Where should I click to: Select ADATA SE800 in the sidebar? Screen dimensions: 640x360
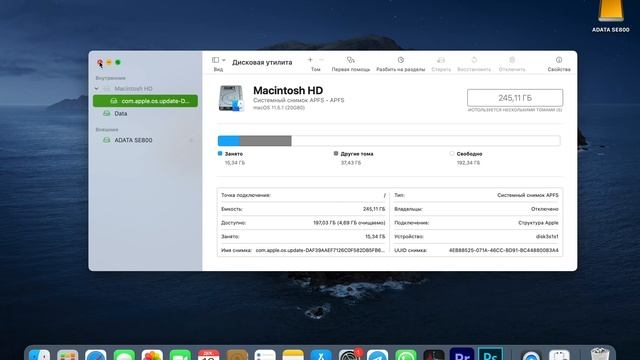coord(133,140)
